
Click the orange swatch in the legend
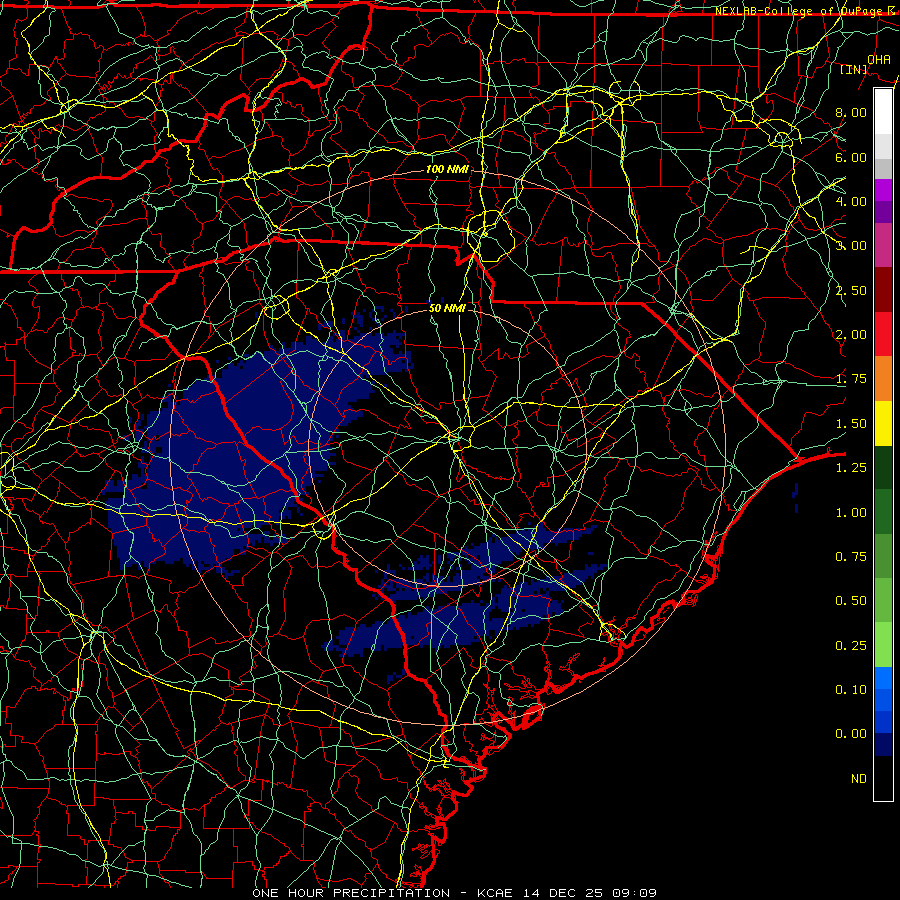click(883, 379)
